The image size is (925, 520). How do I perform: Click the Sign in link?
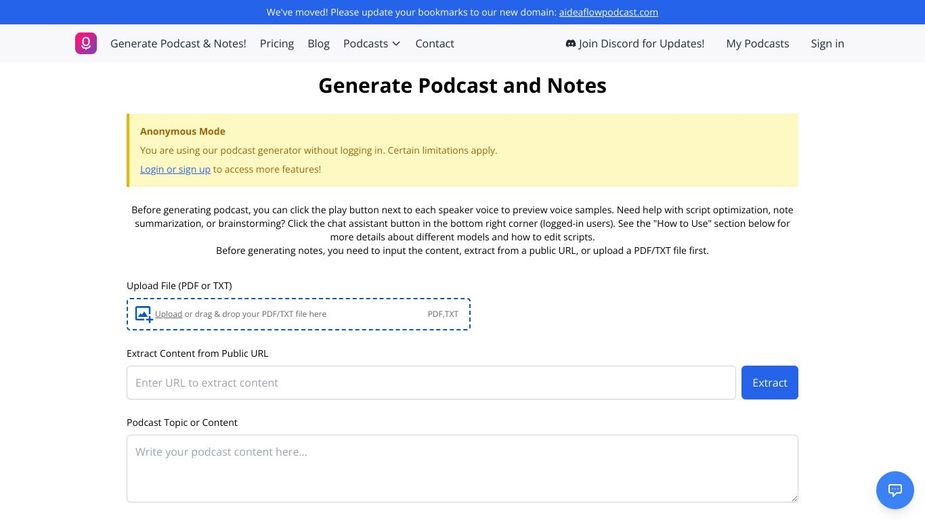[x=827, y=44]
